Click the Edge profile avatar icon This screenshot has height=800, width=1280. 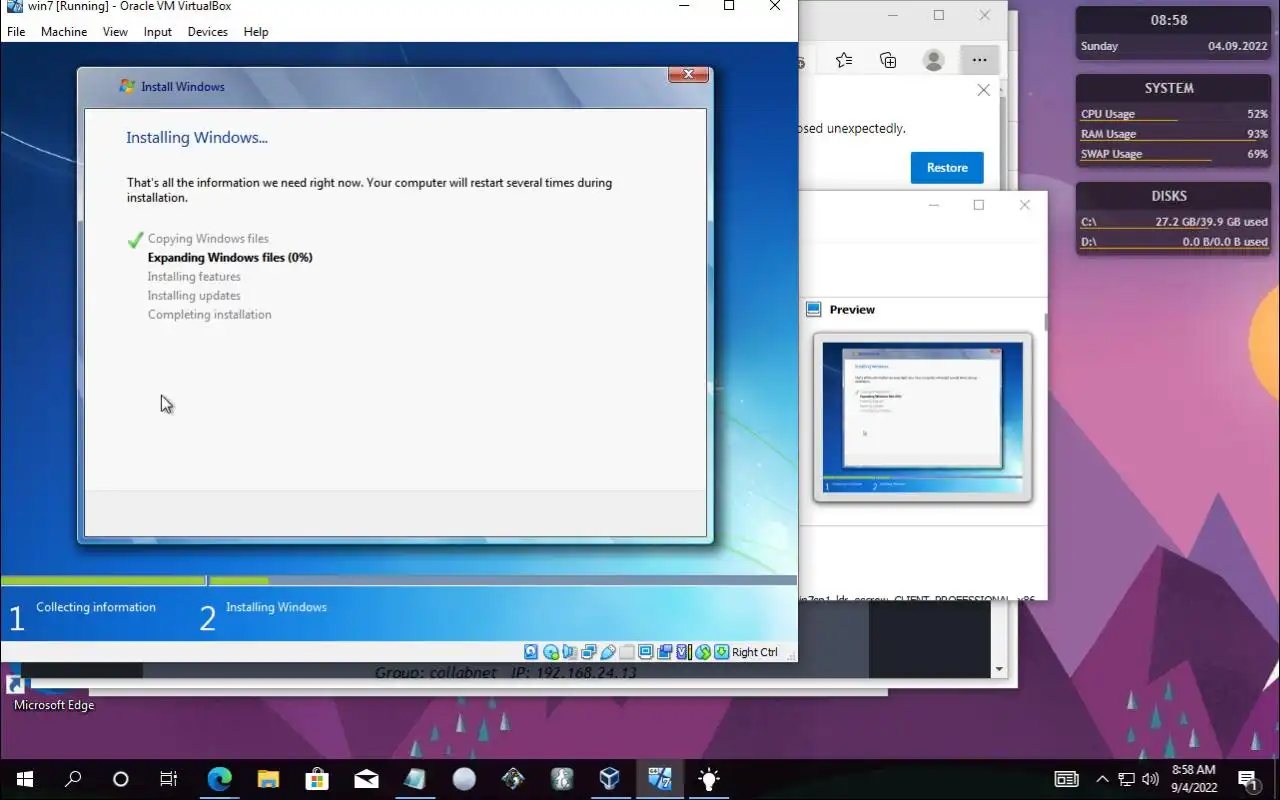coord(934,60)
